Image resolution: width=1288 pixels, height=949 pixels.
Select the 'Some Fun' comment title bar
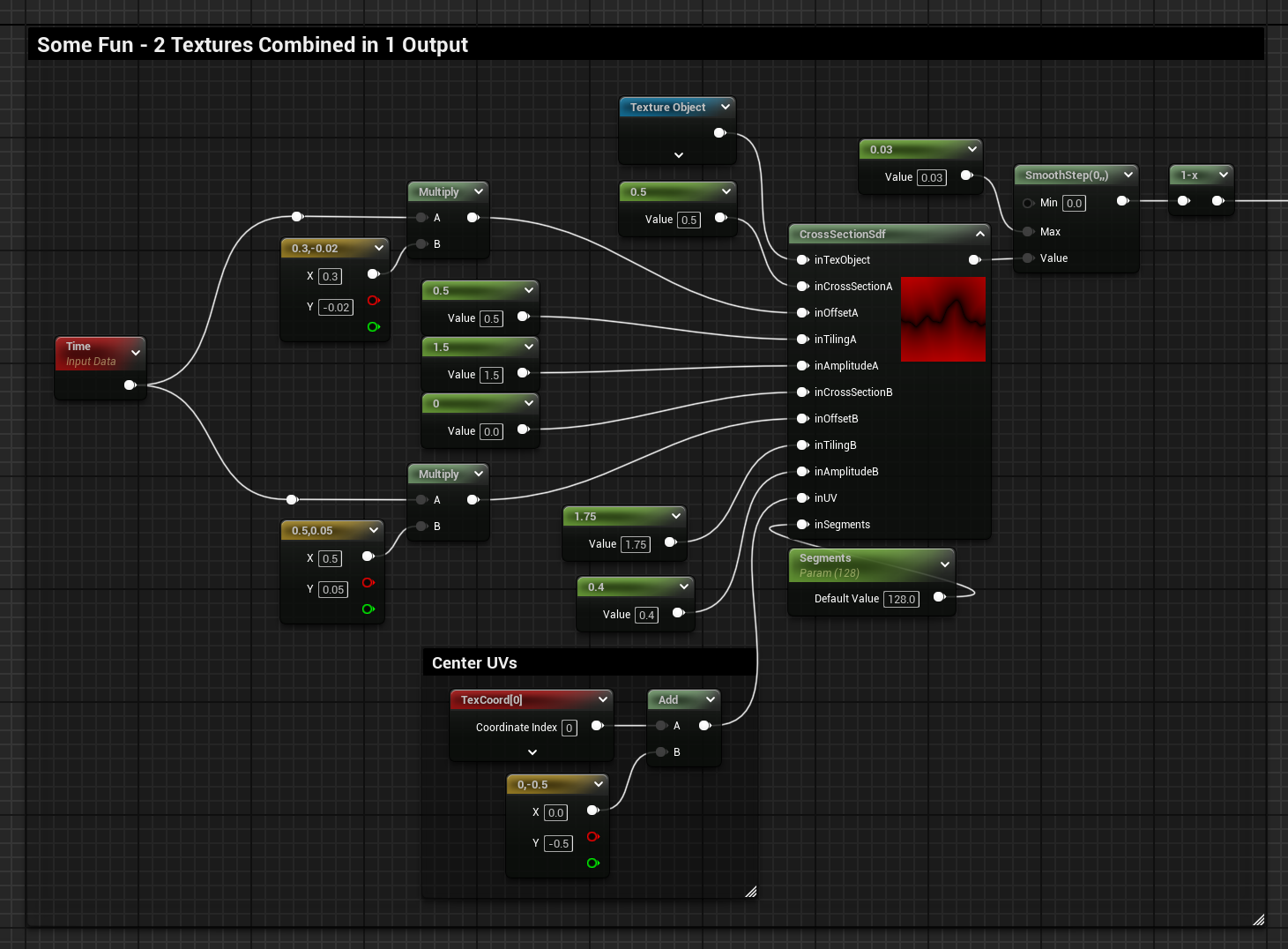coord(252,45)
